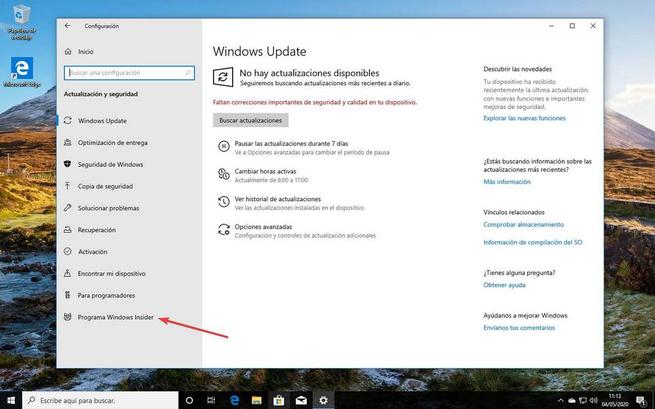Open the Windows Start menu
Screen dimensions: 655x409
click(11, 400)
